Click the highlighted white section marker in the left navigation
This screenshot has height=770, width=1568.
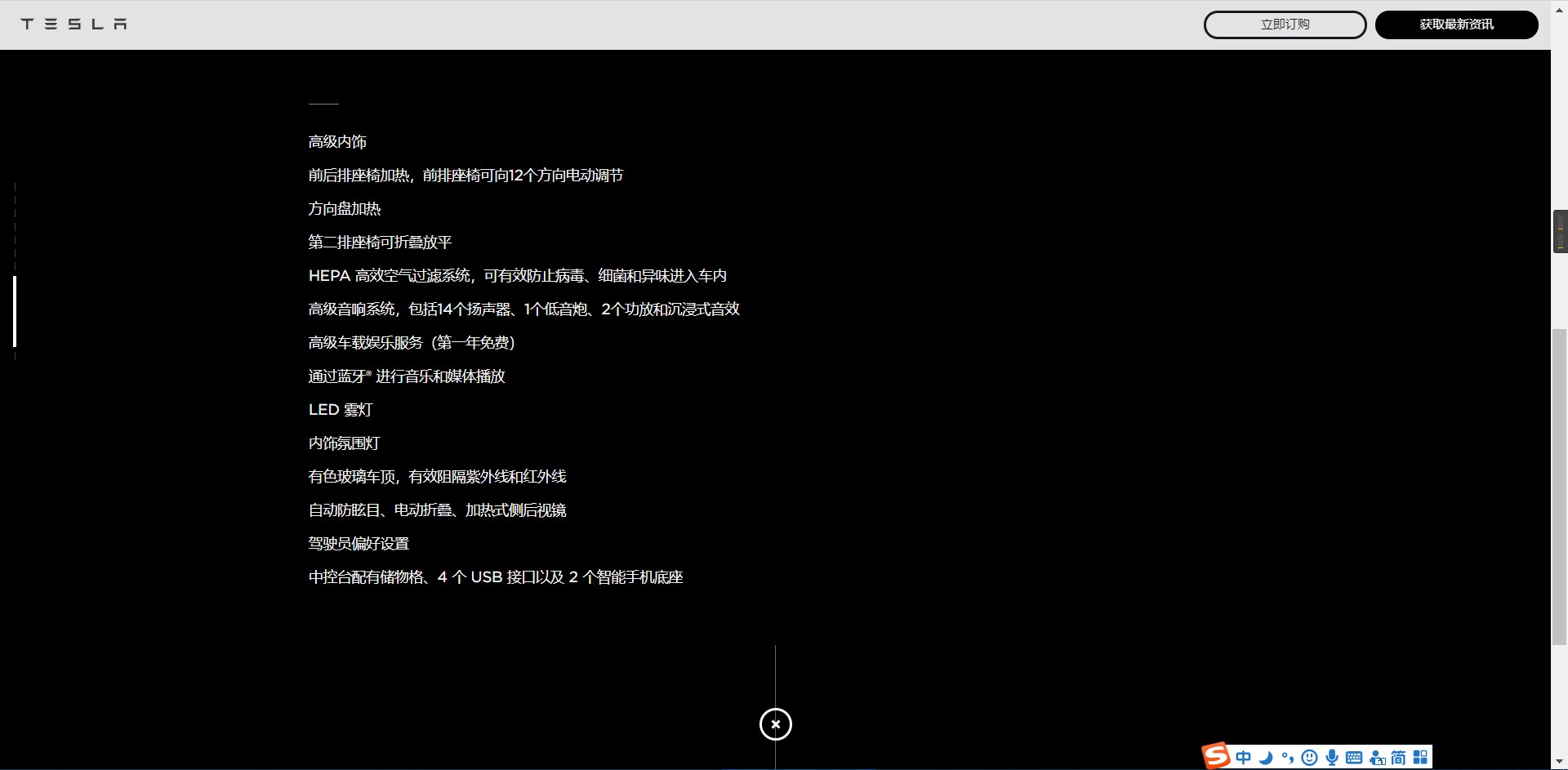[15, 311]
